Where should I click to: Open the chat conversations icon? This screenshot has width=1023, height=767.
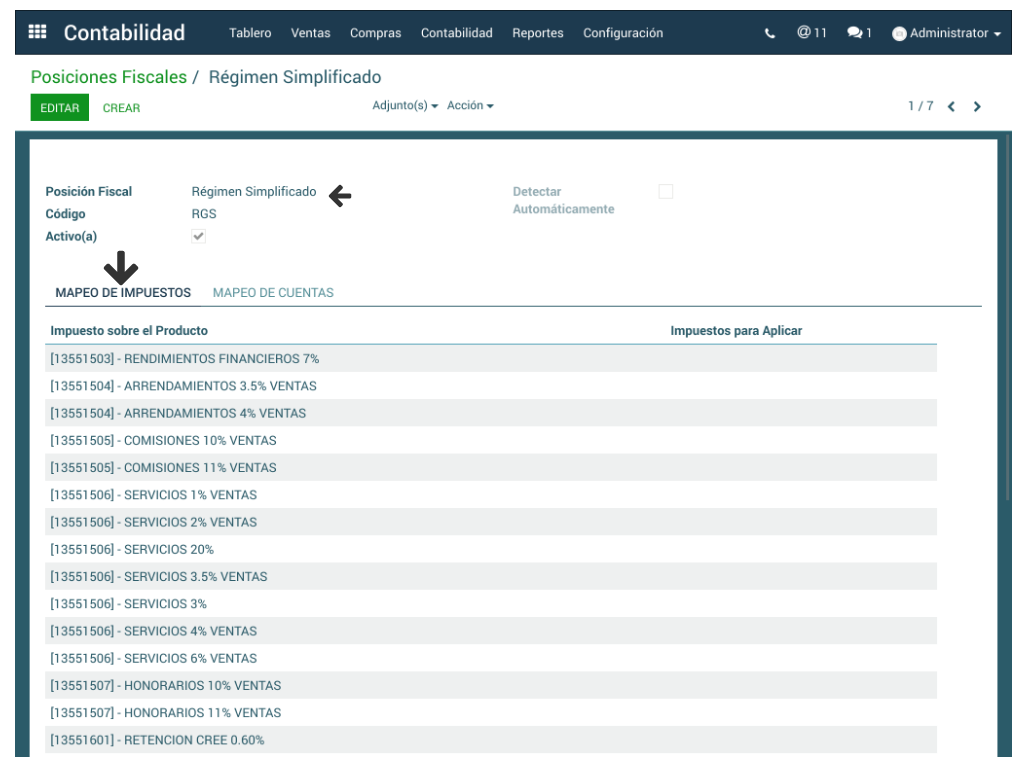pos(858,34)
